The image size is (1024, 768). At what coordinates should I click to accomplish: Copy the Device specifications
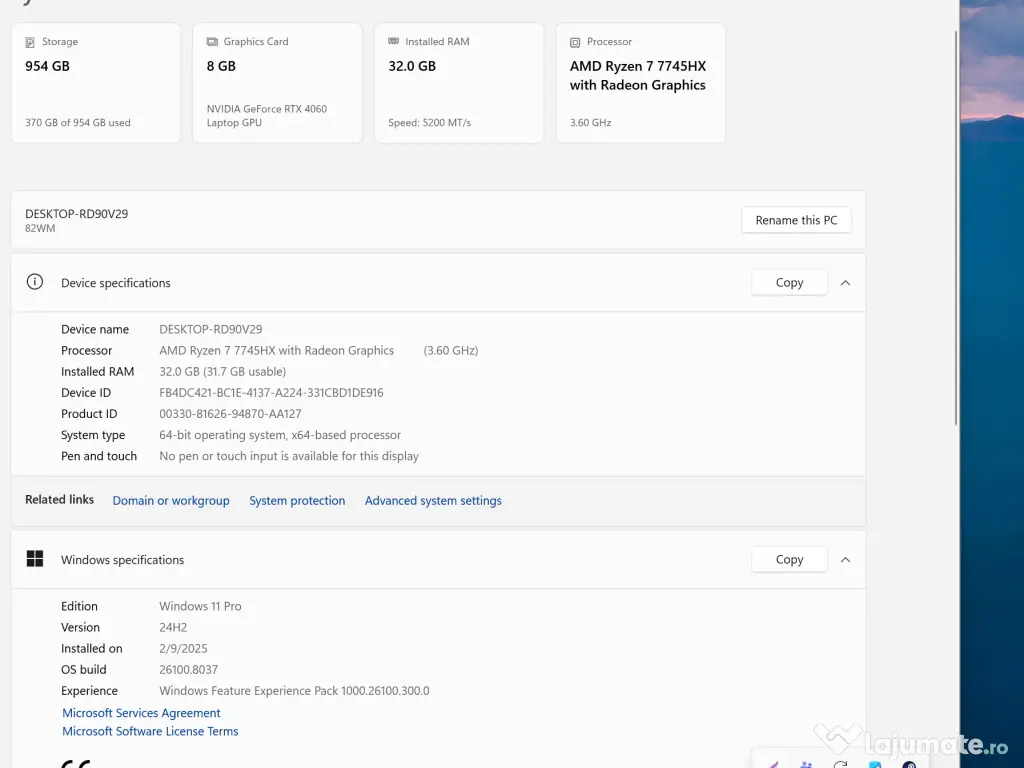789,283
